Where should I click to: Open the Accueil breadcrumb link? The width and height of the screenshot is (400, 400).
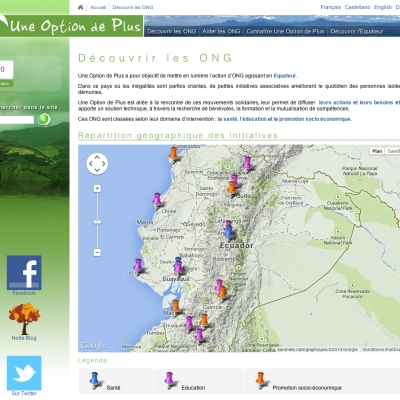tap(98, 7)
